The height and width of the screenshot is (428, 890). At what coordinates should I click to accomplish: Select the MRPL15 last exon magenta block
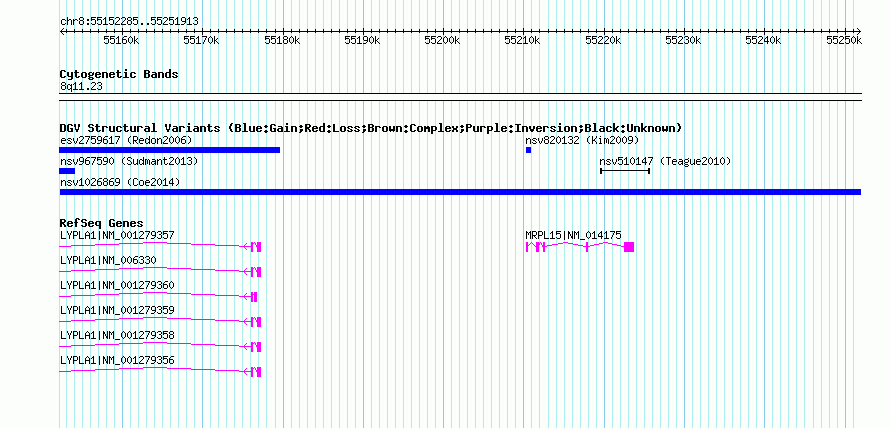point(629,246)
